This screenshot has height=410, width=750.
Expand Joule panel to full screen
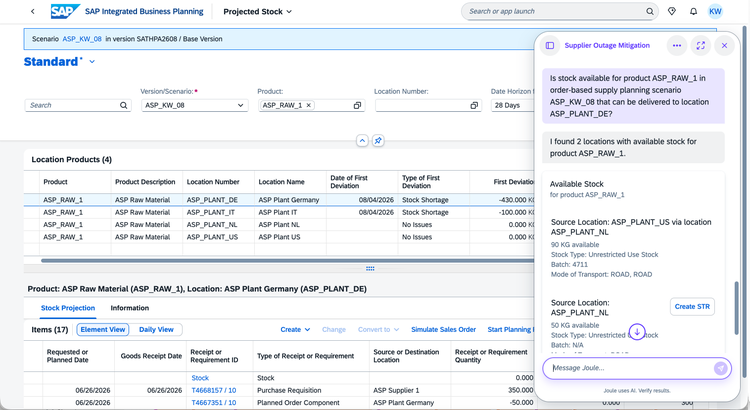(701, 45)
